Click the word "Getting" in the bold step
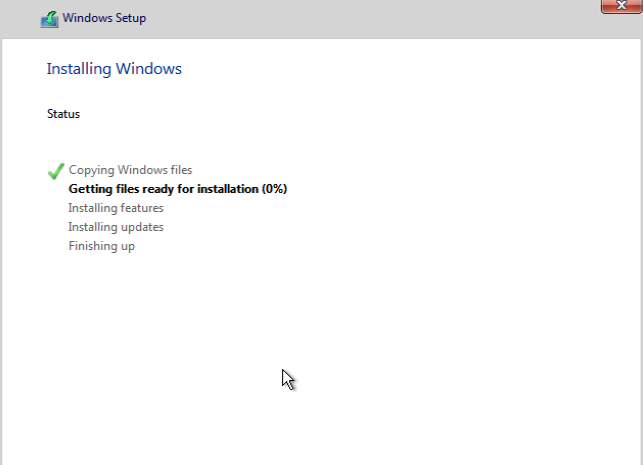Screen dimensions: 643x465 (x=90, y=189)
